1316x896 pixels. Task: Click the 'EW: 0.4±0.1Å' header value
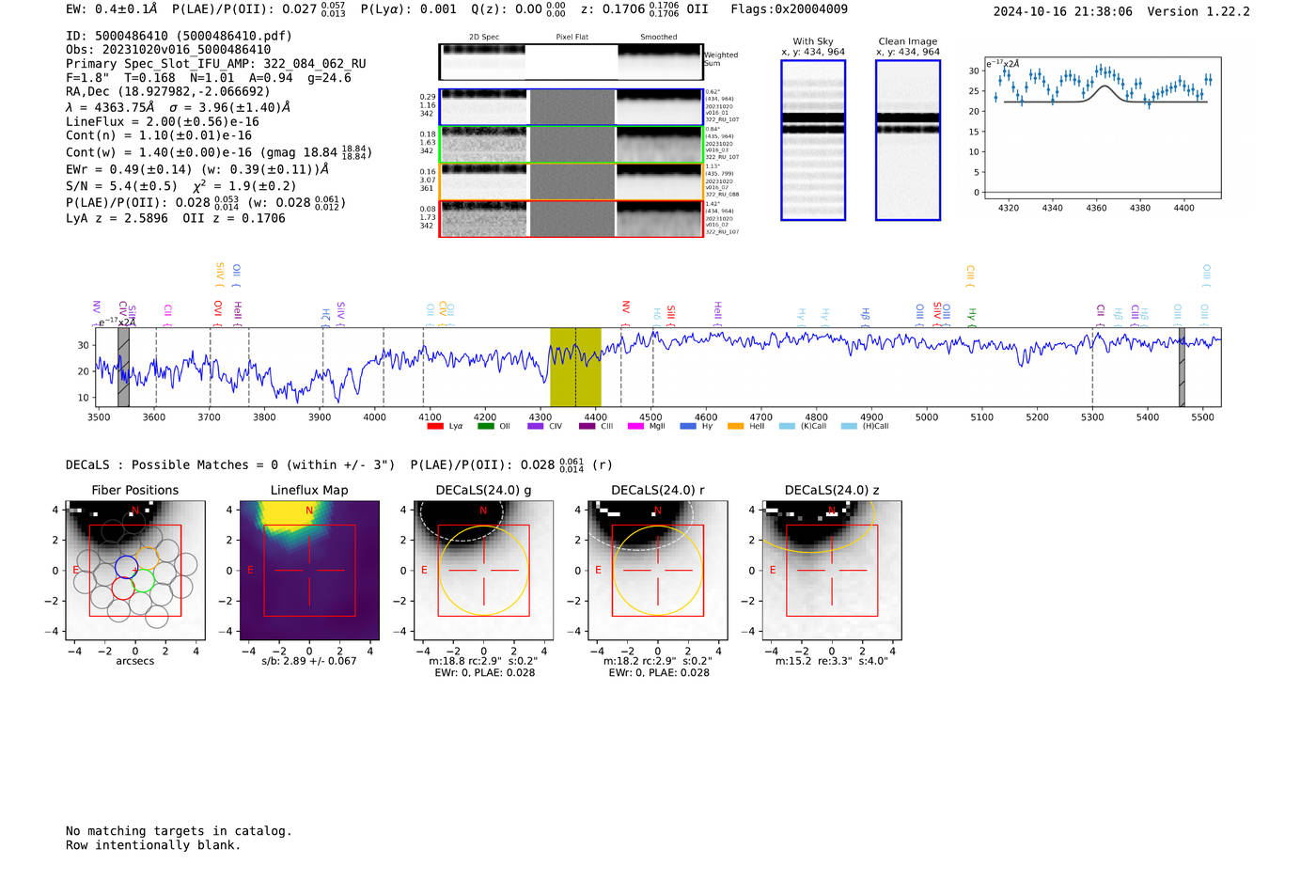[111, 9]
